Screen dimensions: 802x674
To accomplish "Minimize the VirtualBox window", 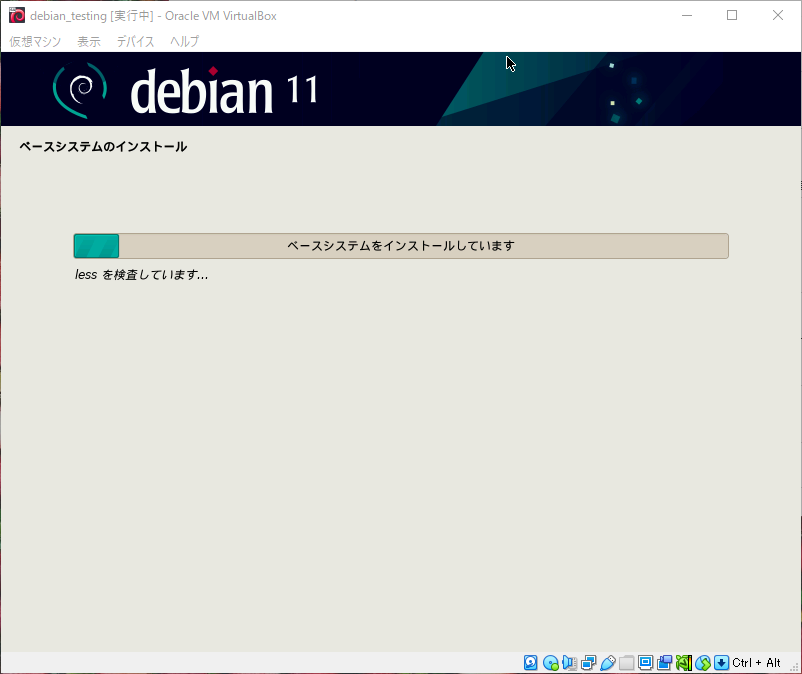I will [687, 15].
